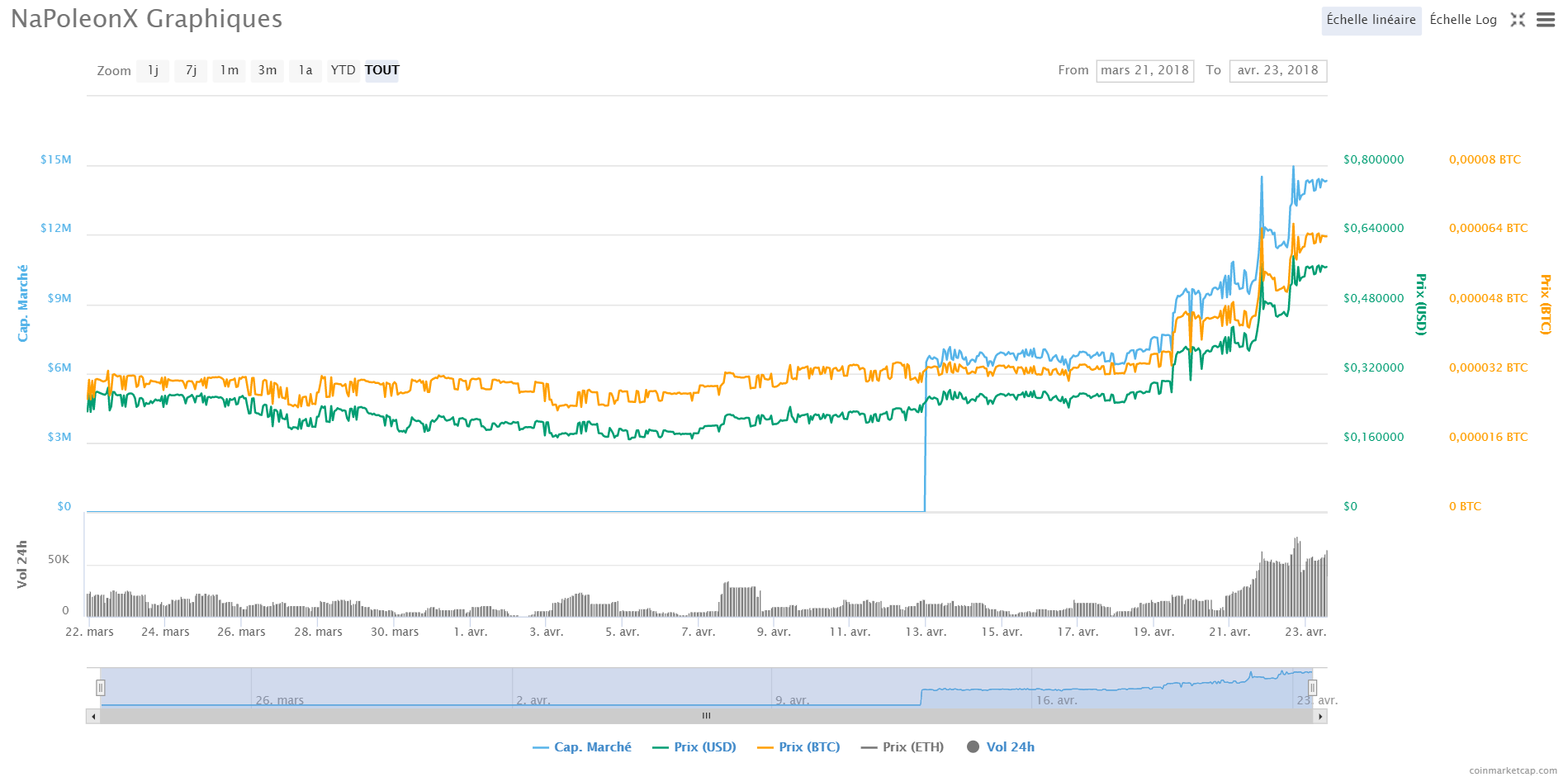Image resolution: width=1568 pixels, height=777 pixels.
Task: Edit To date field avr. 23, 2018
Action: coord(1278,71)
